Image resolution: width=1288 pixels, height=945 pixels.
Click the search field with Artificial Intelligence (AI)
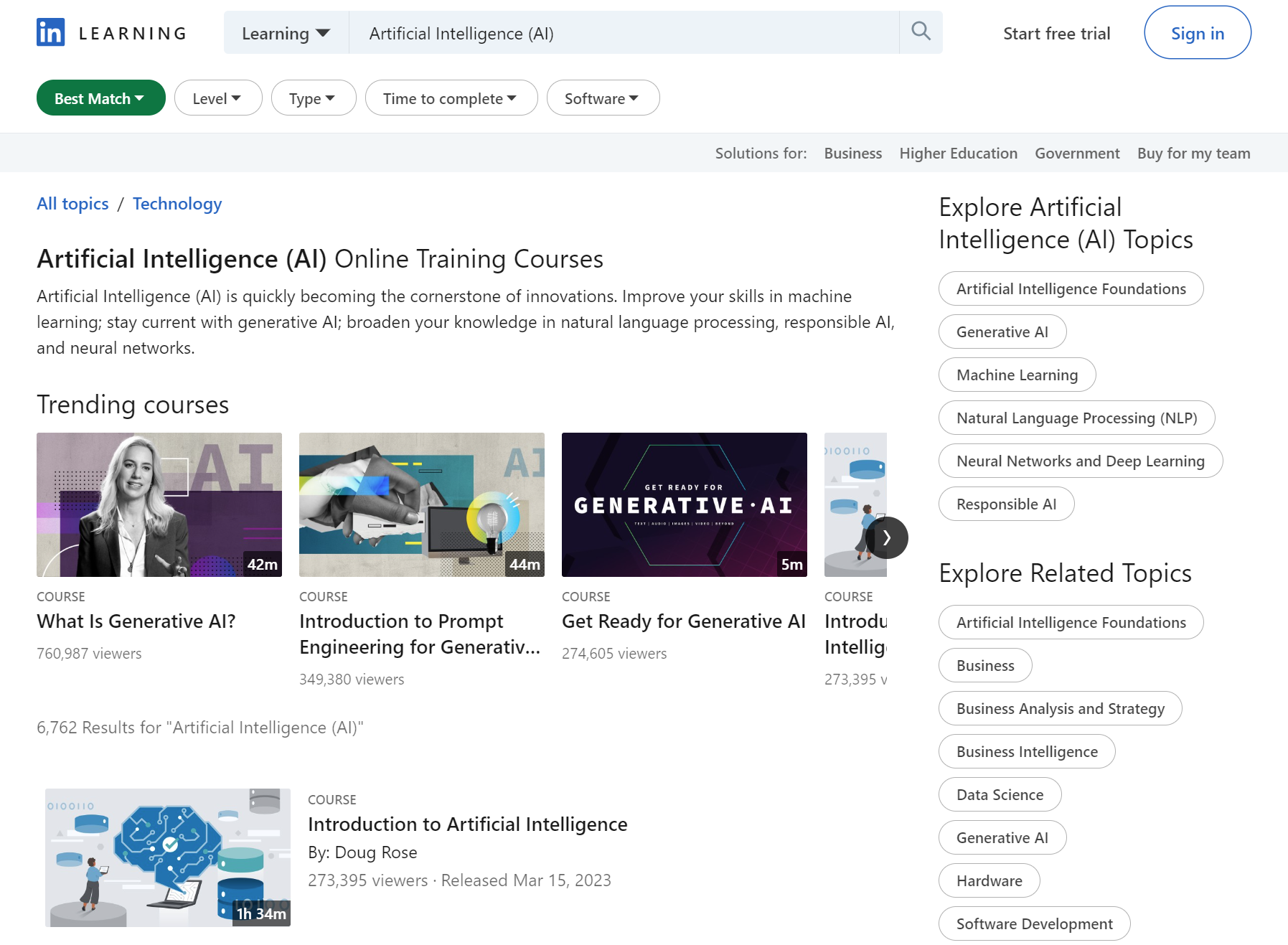click(624, 33)
